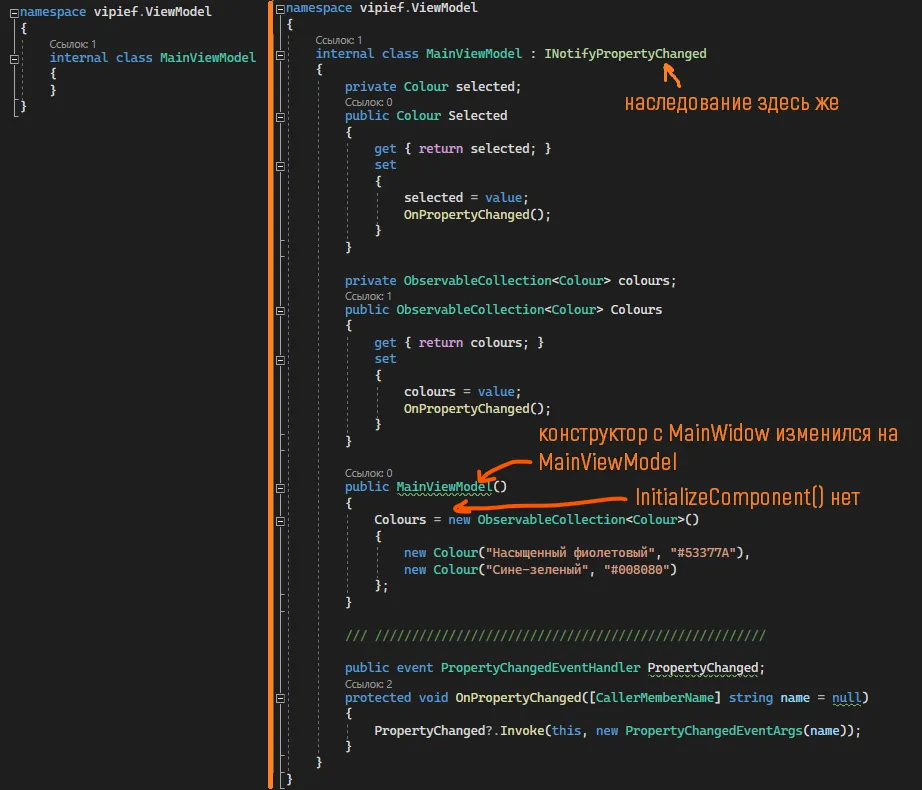Click the 'protected void' method modifiers
Viewport: 922px width, 790px height.
tap(396, 698)
